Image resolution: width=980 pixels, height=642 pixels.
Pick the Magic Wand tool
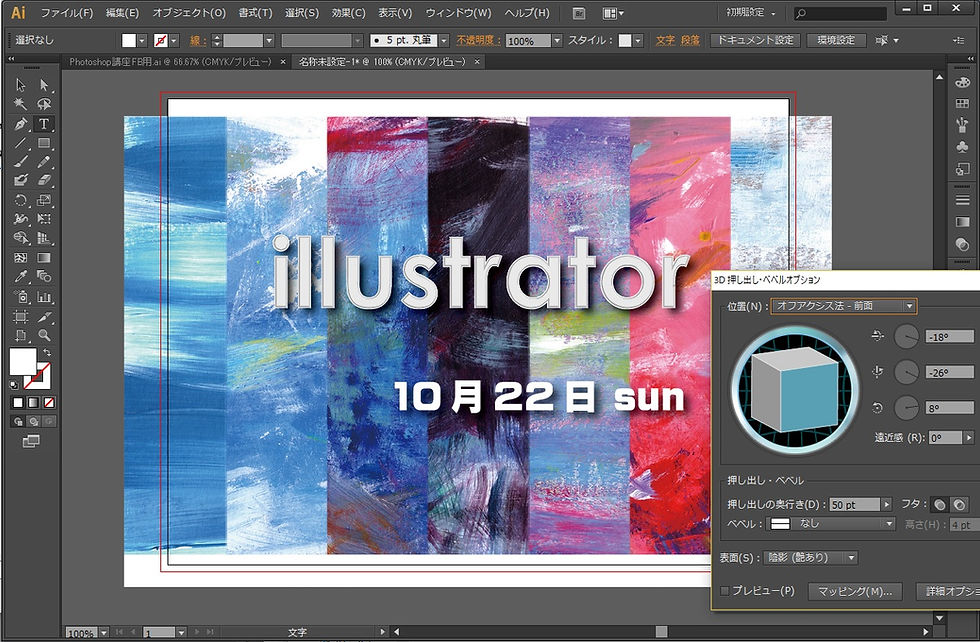point(21,104)
